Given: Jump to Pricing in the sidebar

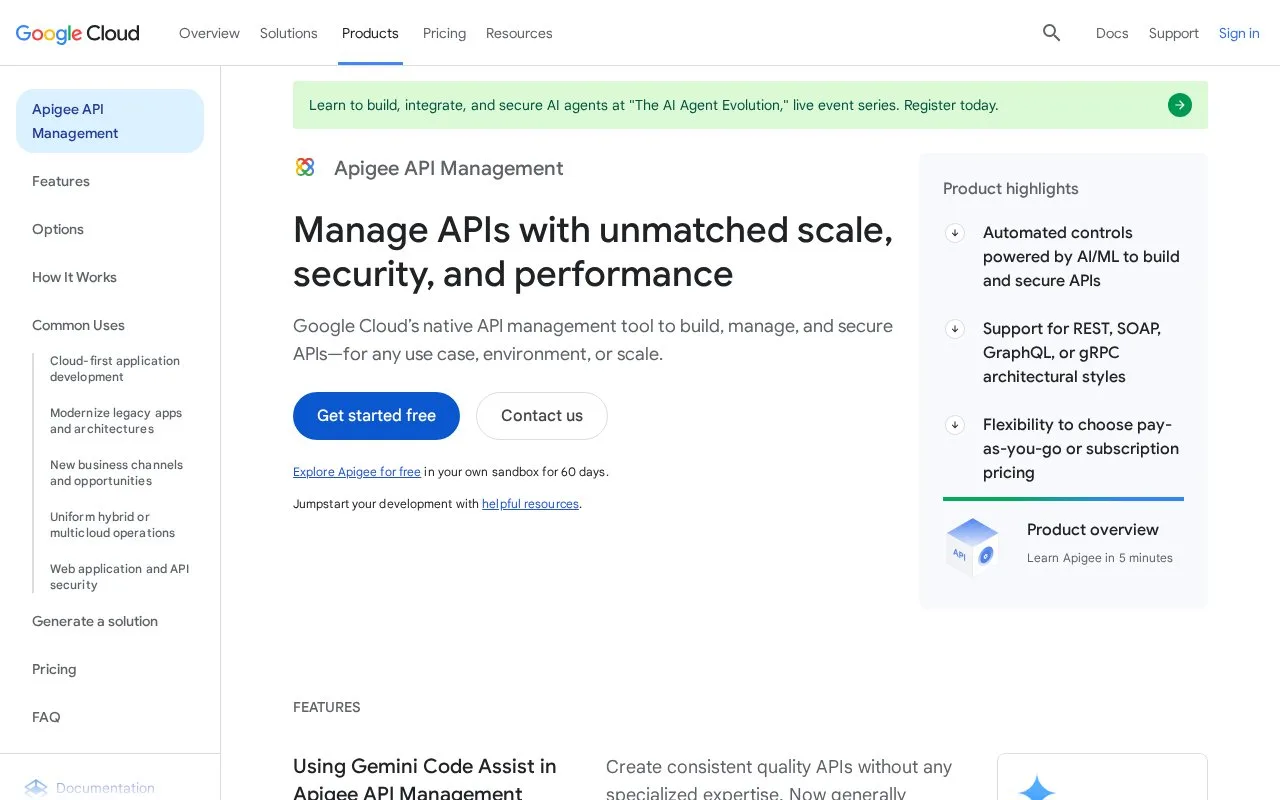Looking at the screenshot, I should pyautogui.click(x=54, y=669).
